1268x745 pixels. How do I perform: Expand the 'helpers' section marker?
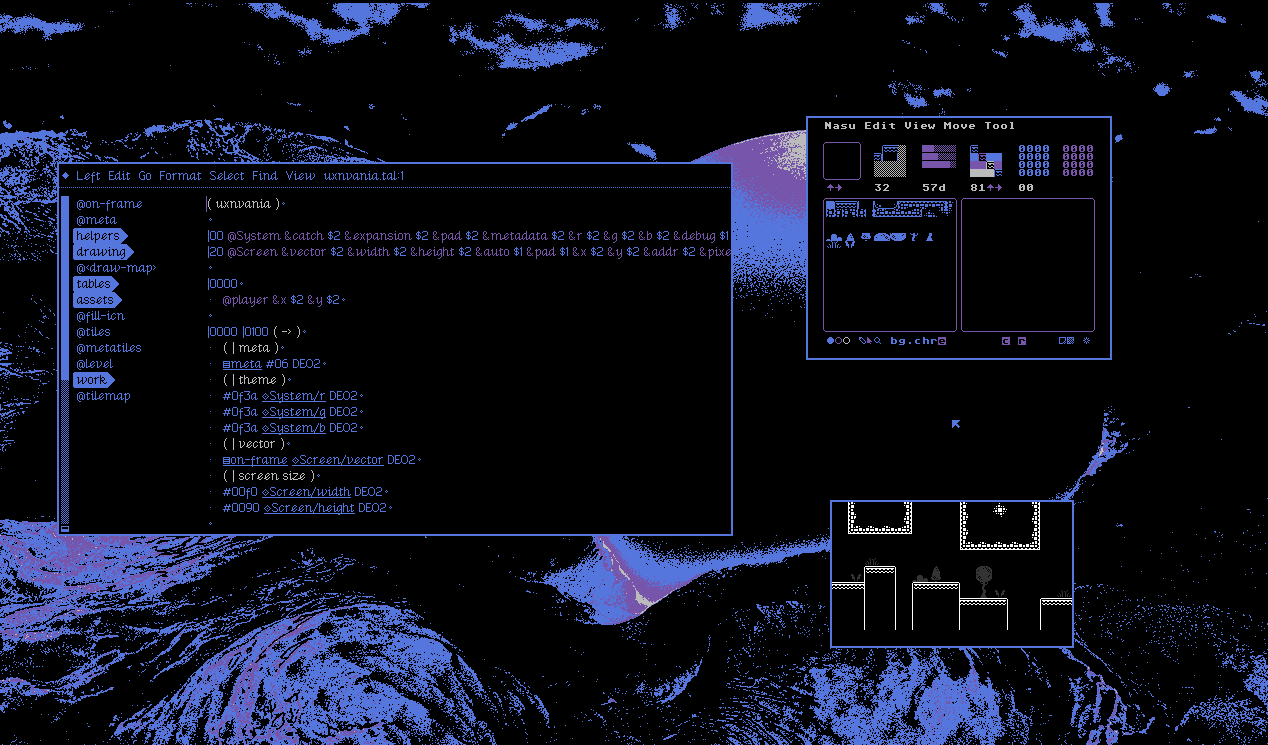point(99,236)
